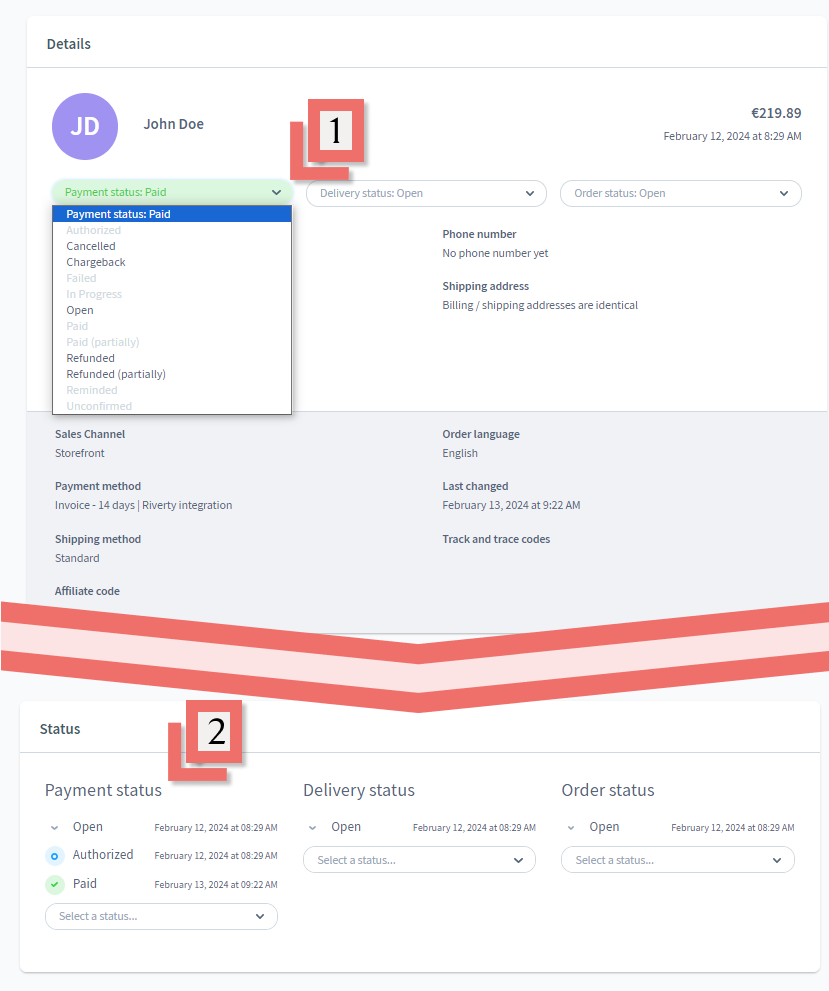The height and width of the screenshot is (991, 829).
Task: Open Select a status under Delivery status
Action: pyautogui.click(x=418, y=859)
